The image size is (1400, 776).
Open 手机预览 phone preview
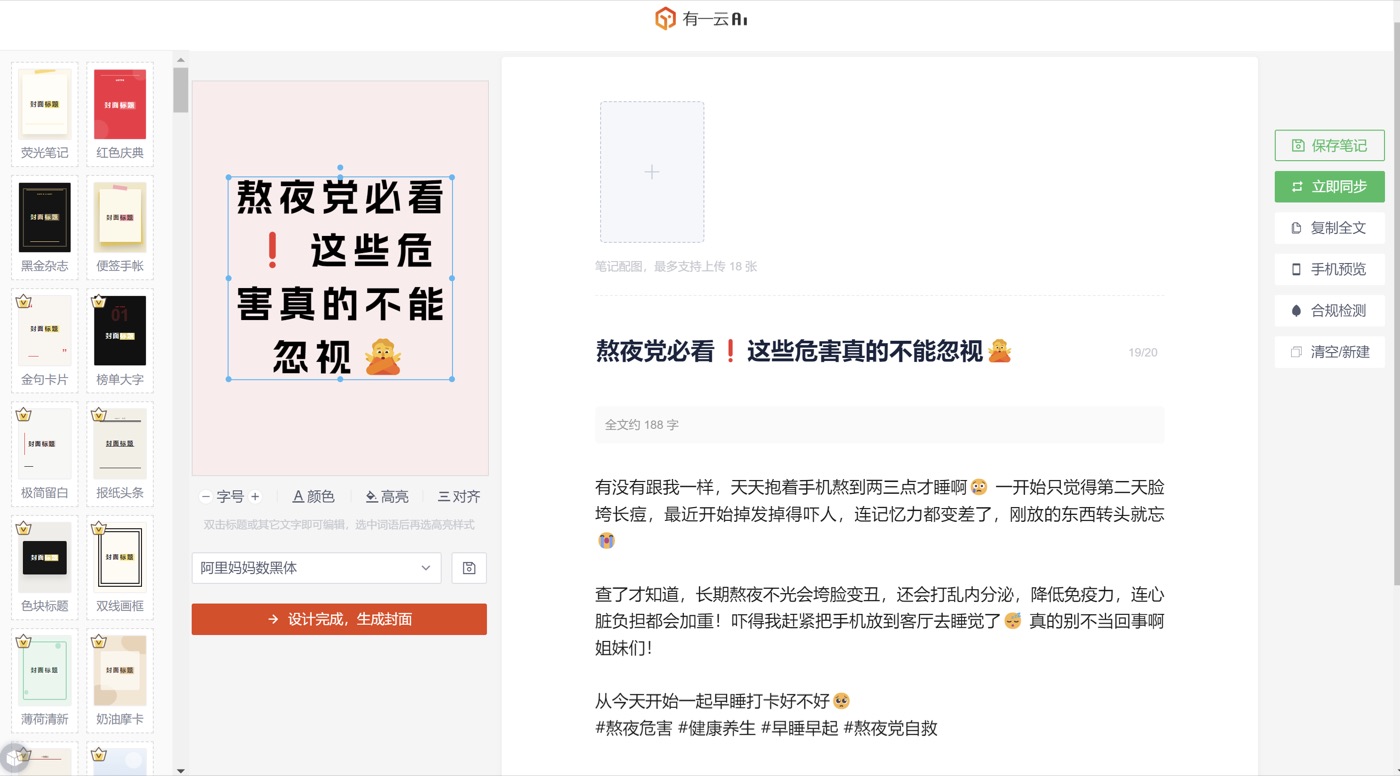click(1329, 269)
